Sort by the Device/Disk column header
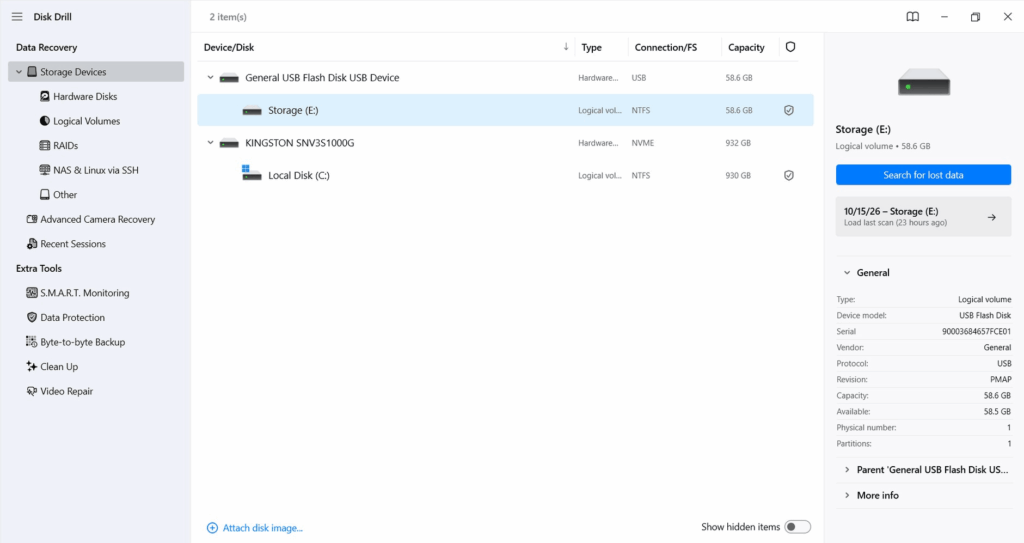Viewport: 1024px width, 543px height. coord(229,47)
